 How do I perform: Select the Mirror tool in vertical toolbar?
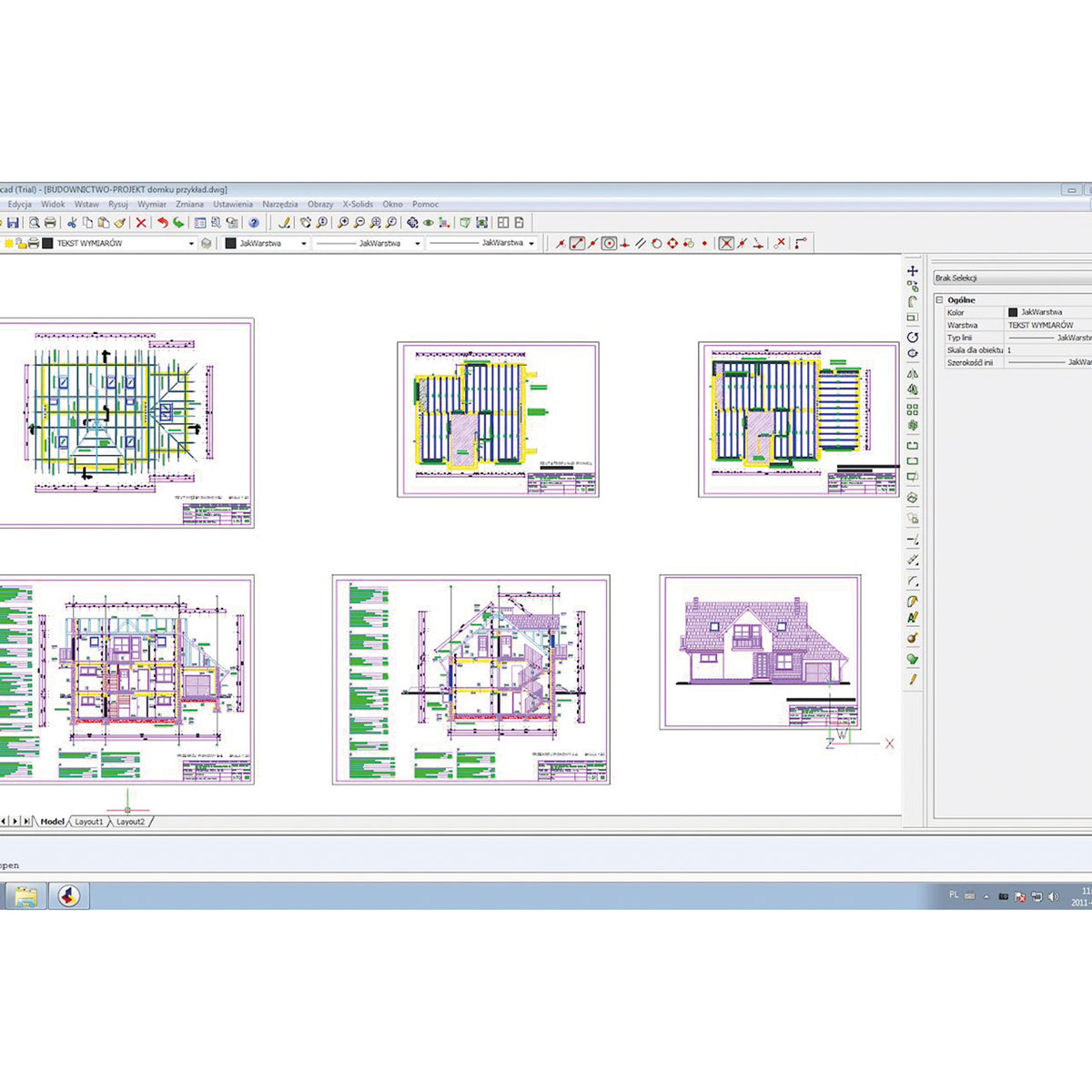[913, 373]
